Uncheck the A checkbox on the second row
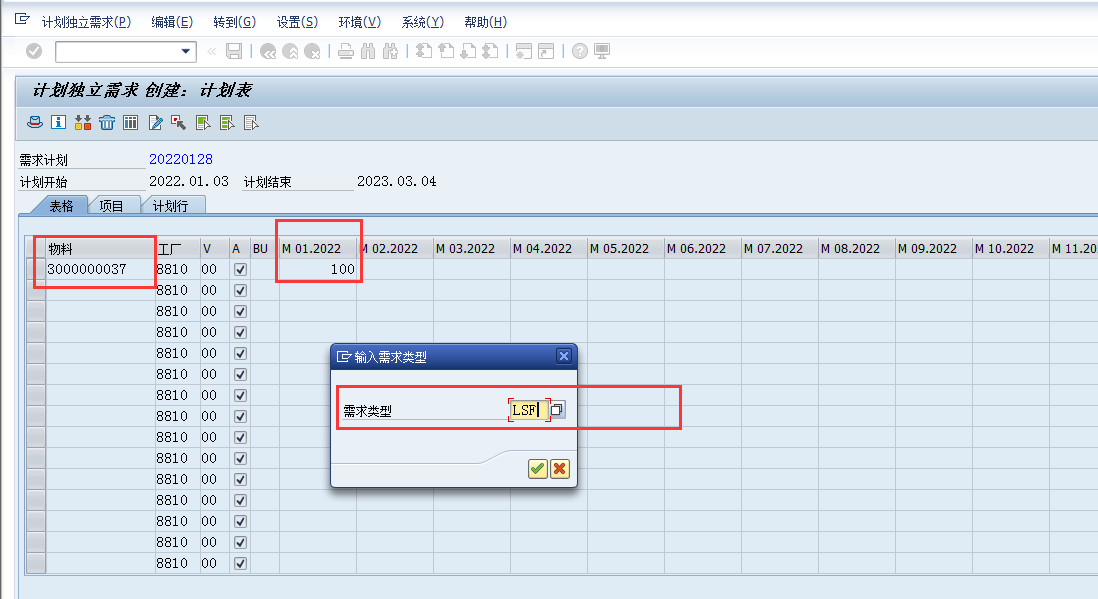Screen dimensions: 1098x599 239,290
